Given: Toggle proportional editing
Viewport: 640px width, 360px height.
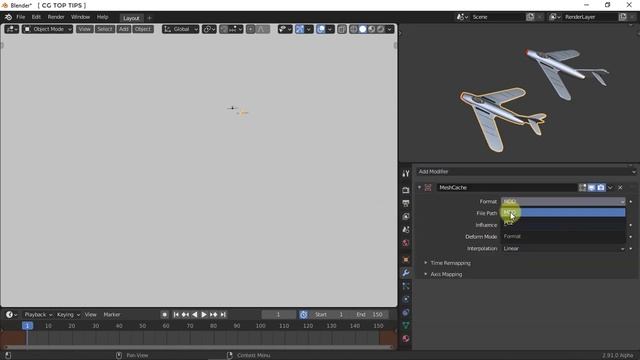Looking at the screenshot, I should [250, 29].
